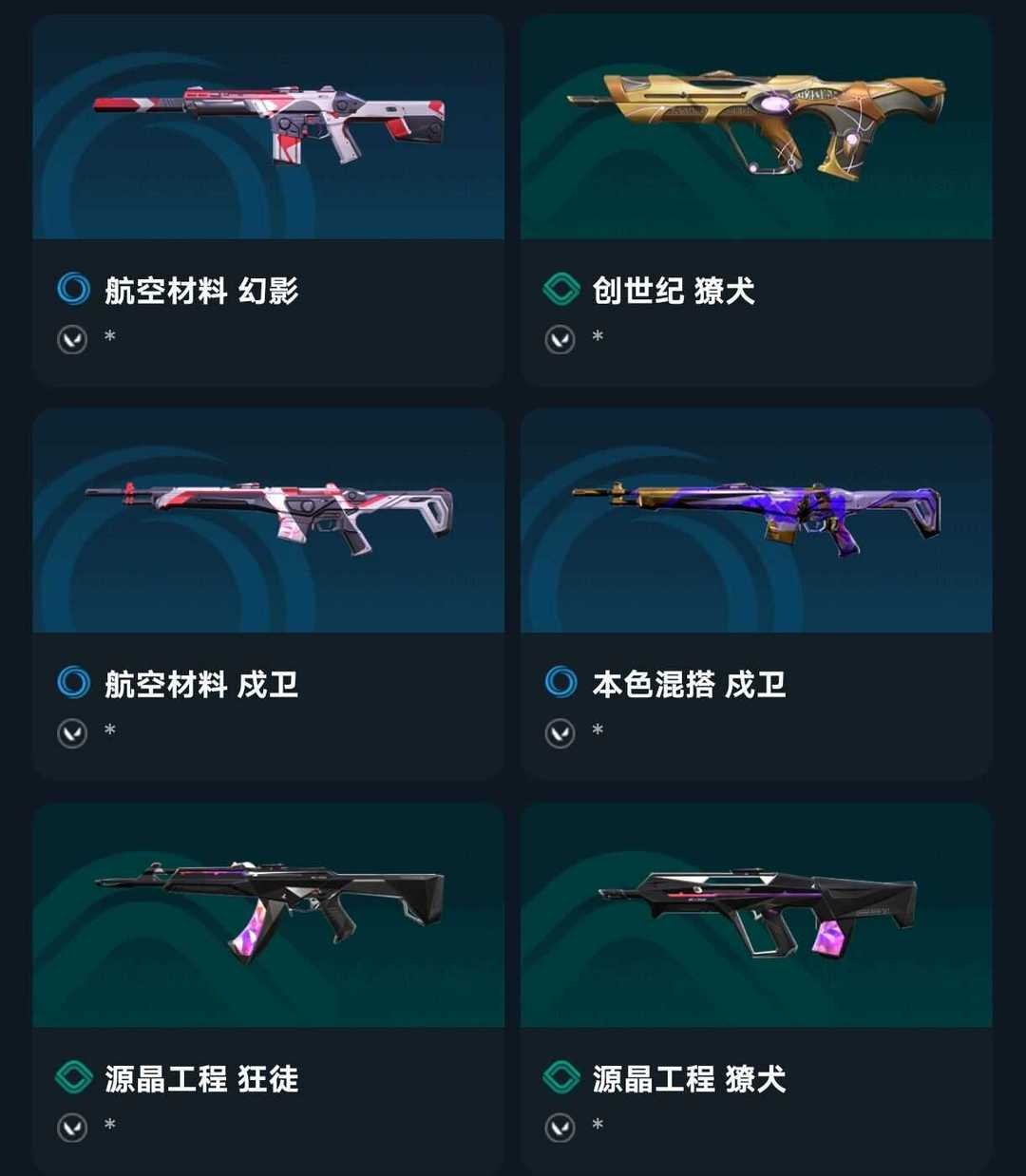Click the Valorant points icon under 航空材料 幻影

tap(72, 339)
